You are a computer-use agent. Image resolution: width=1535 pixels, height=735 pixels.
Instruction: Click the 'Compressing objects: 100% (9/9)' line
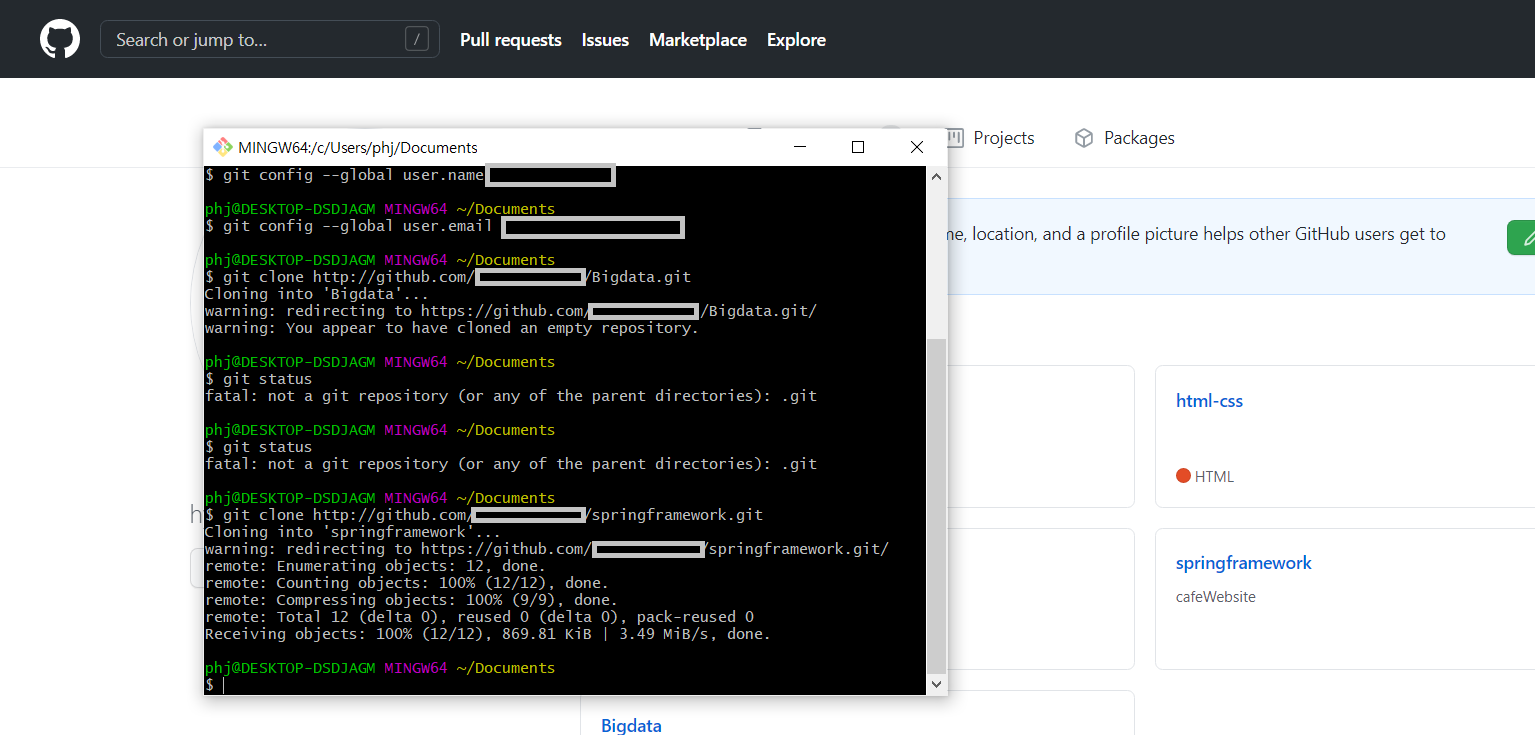[x=410, y=600]
